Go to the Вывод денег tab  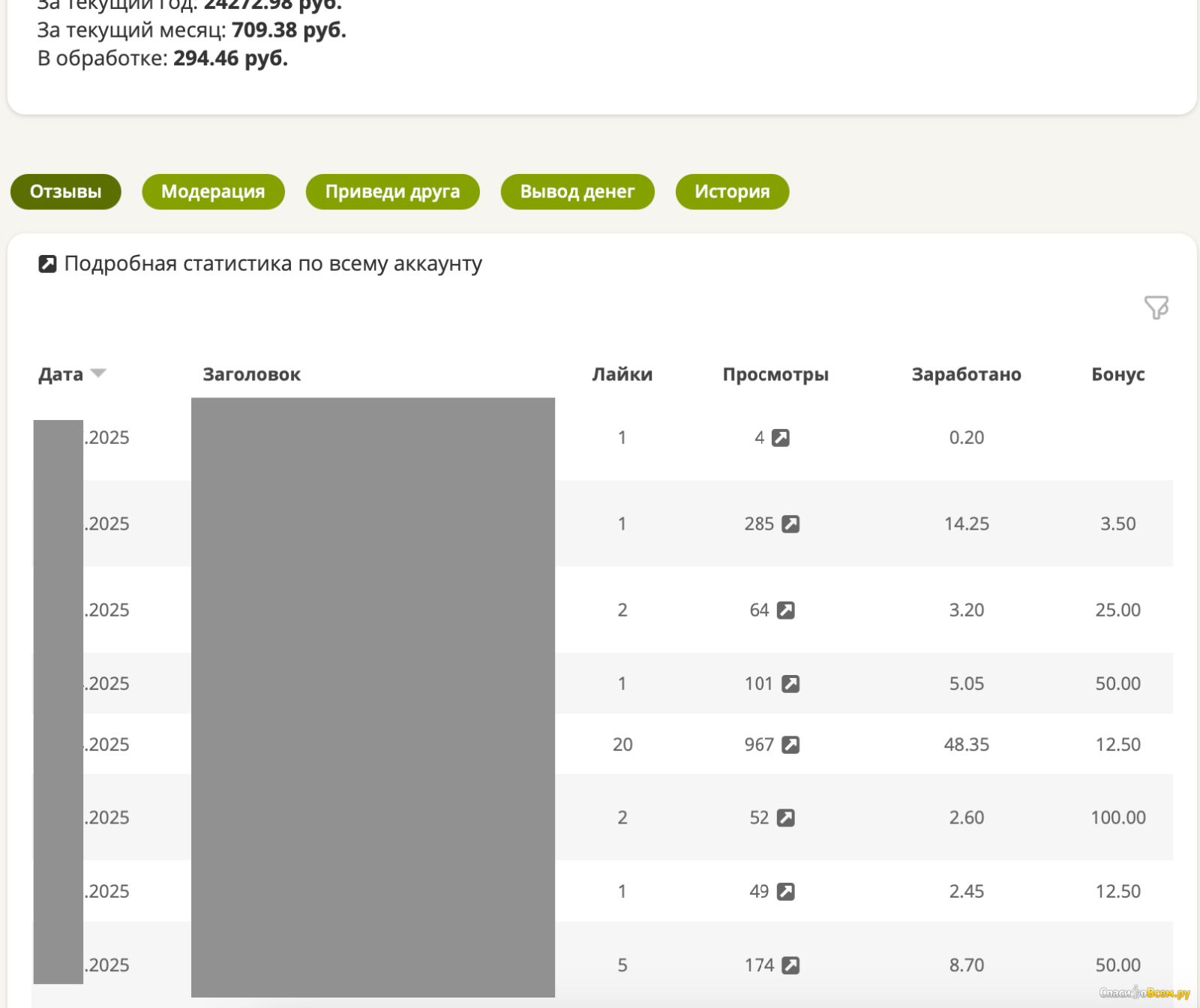click(x=577, y=192)
